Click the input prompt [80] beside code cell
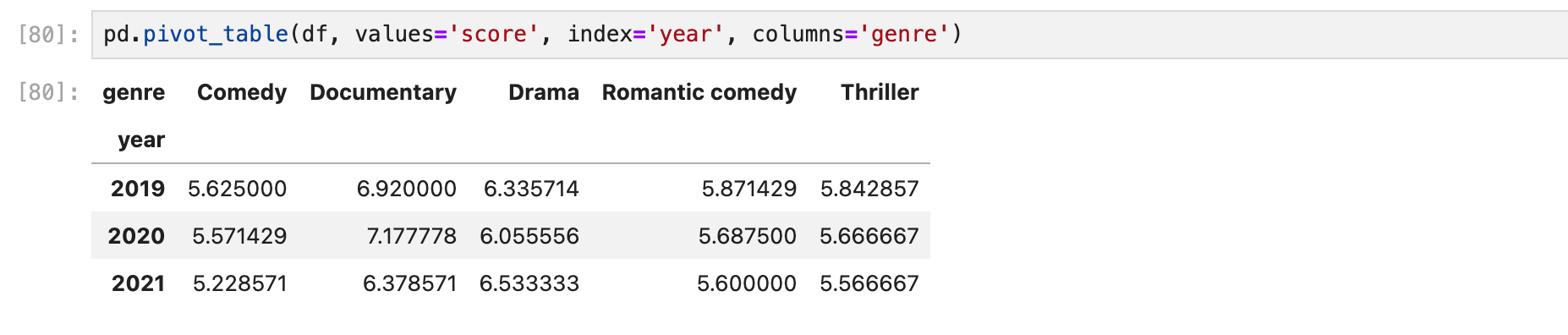Screen dimensions: 1568x335 pyautogui.click(x=48, y=35)
